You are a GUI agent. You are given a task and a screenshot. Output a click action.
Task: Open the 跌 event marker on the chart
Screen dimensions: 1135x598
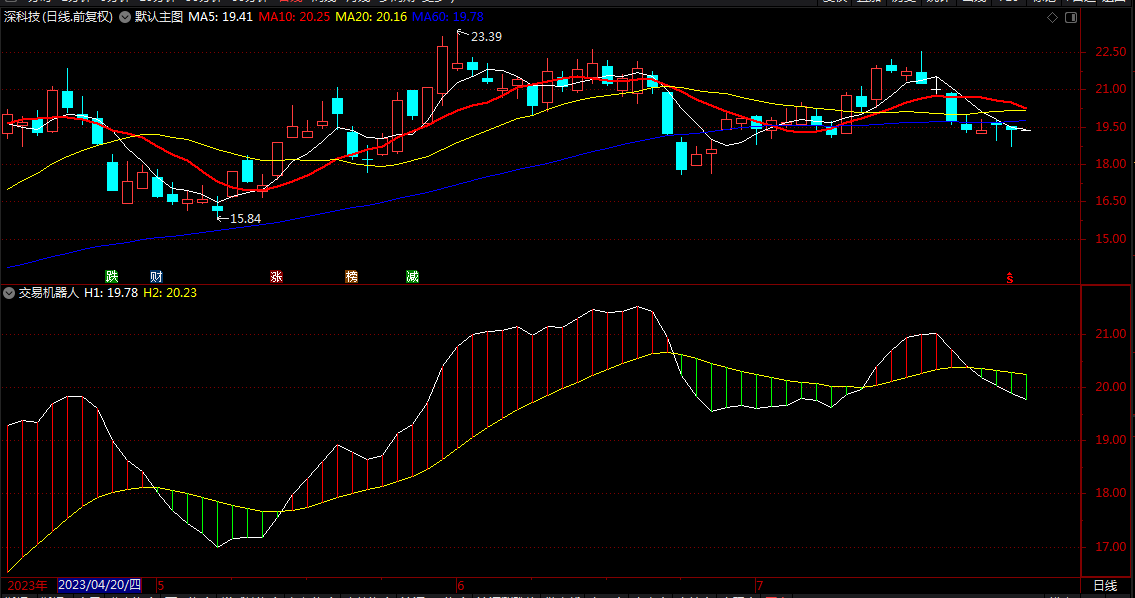(x=111, y=277)
